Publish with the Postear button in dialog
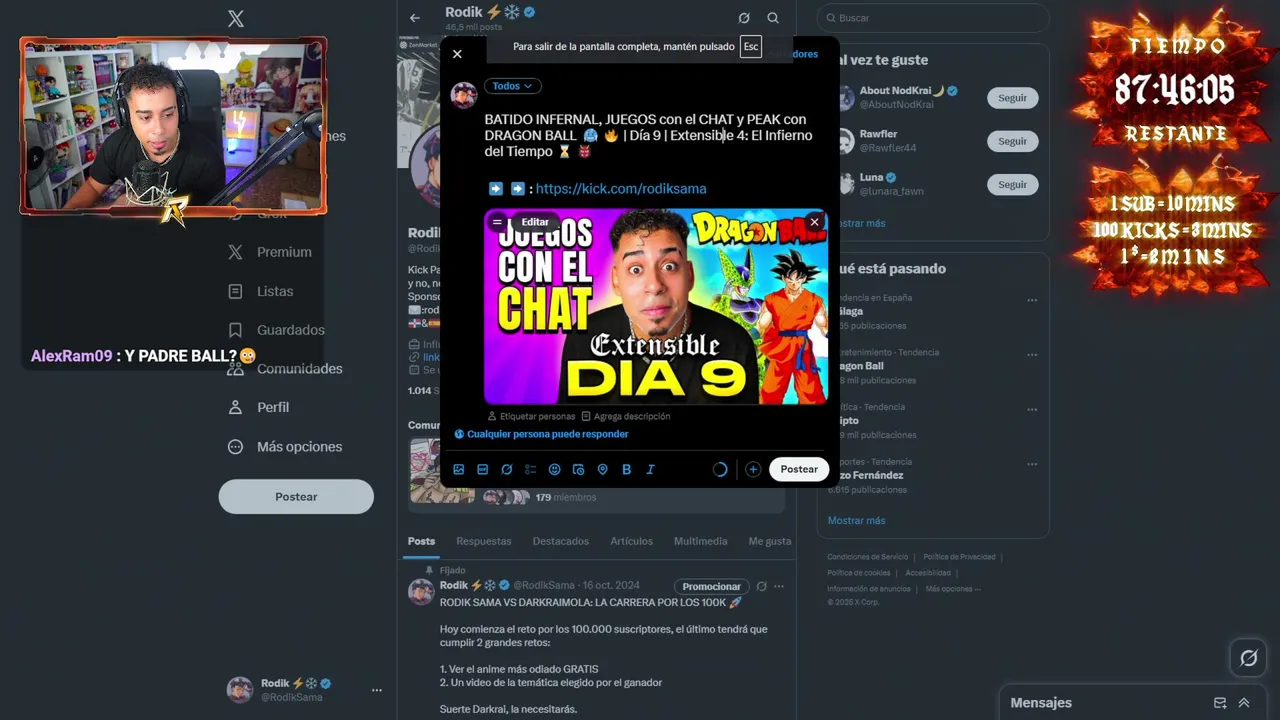1280x720 pixels. pos(799,469)
